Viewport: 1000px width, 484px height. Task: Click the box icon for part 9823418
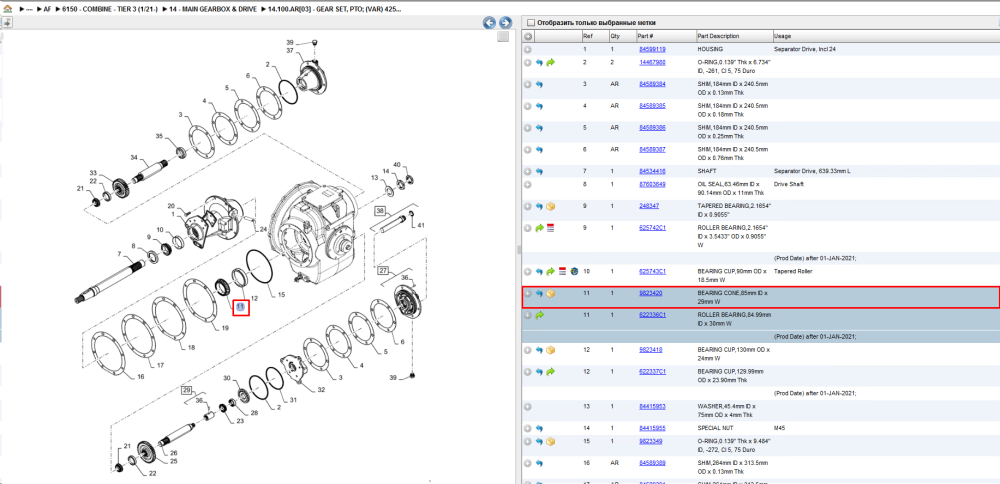point(550,350)
